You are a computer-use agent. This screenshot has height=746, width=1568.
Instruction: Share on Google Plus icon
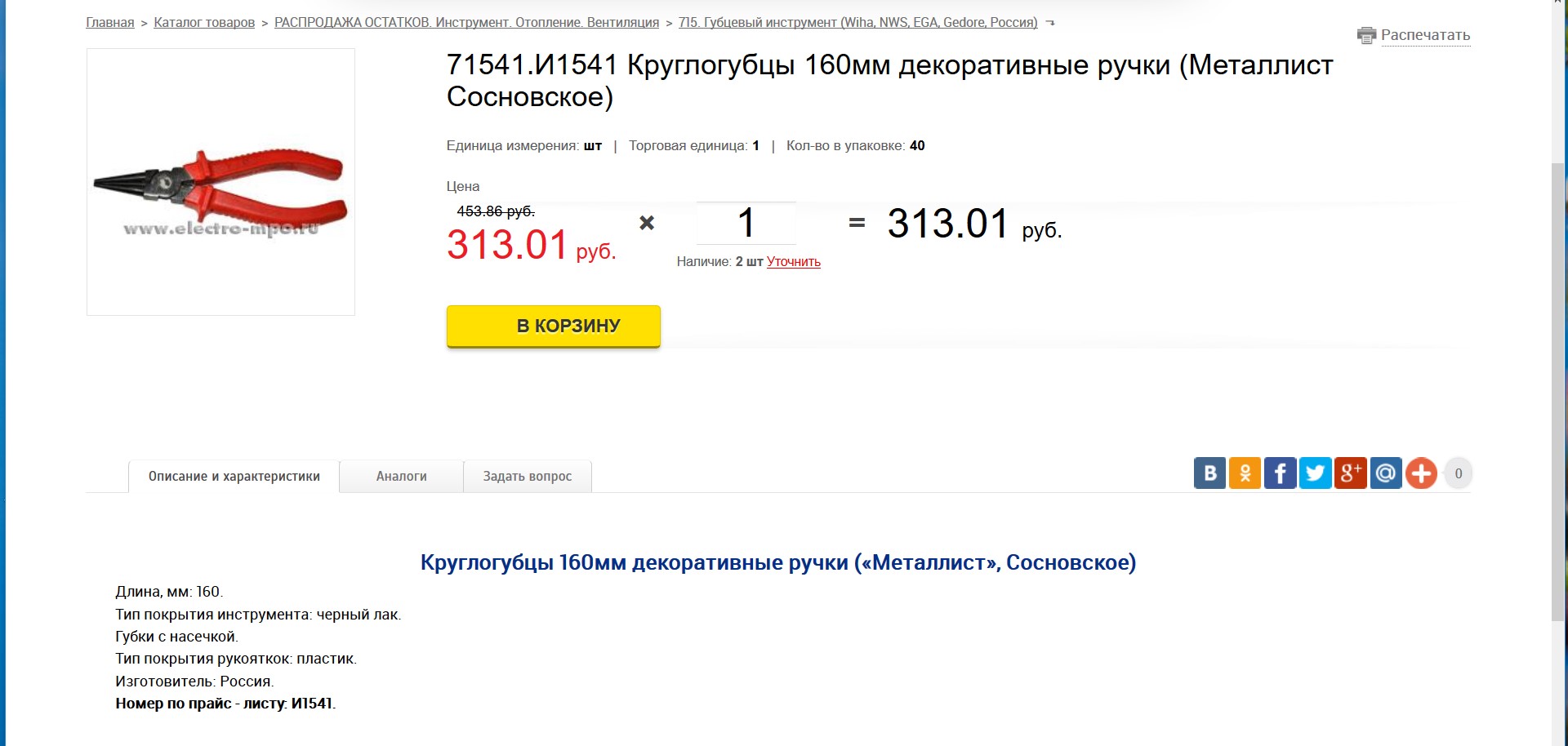click(1350, 473)
